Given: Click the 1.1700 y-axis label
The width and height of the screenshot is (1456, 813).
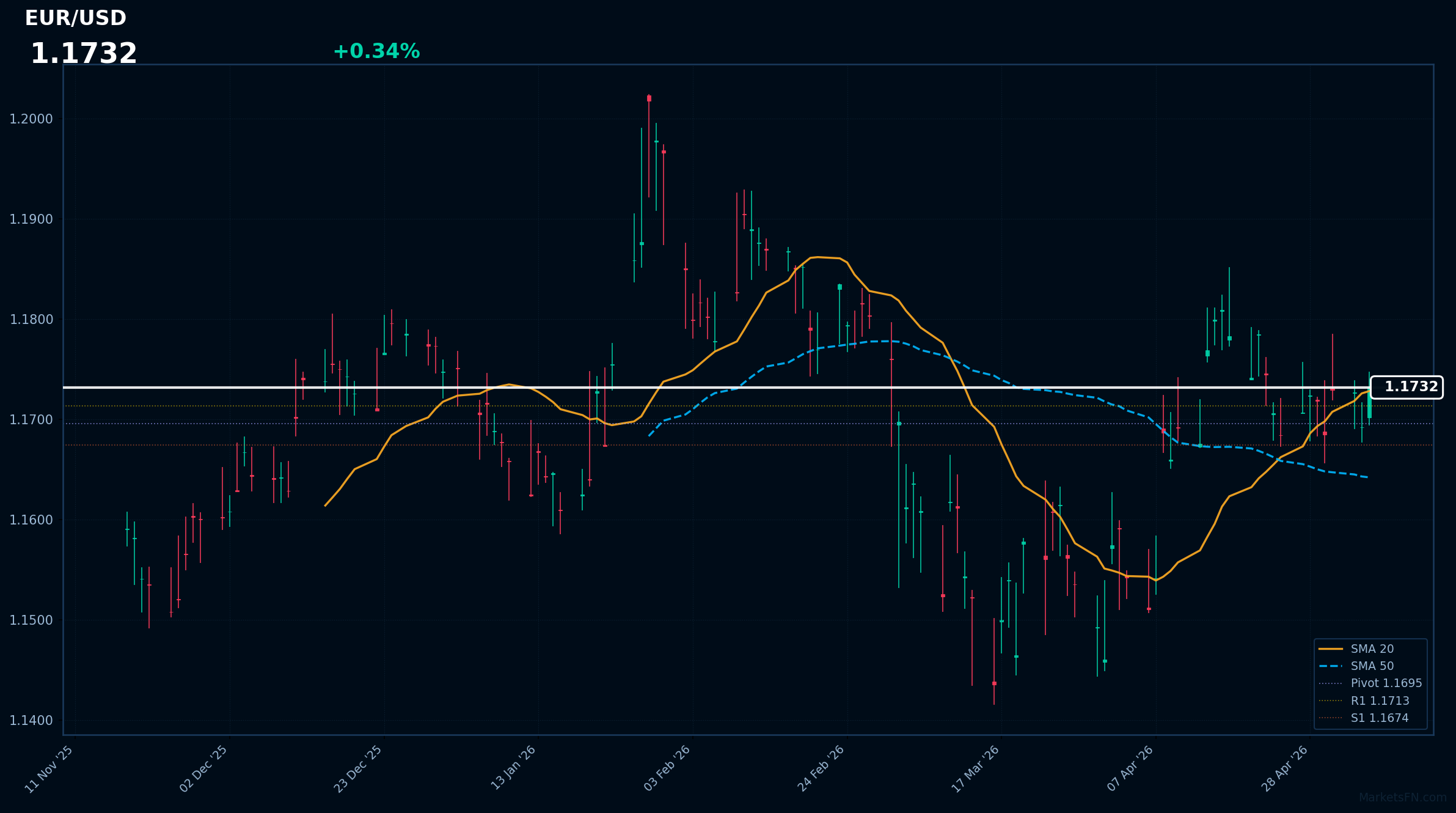Looking at the screenshot, I should pyautogui.click(x=31, y=420).
